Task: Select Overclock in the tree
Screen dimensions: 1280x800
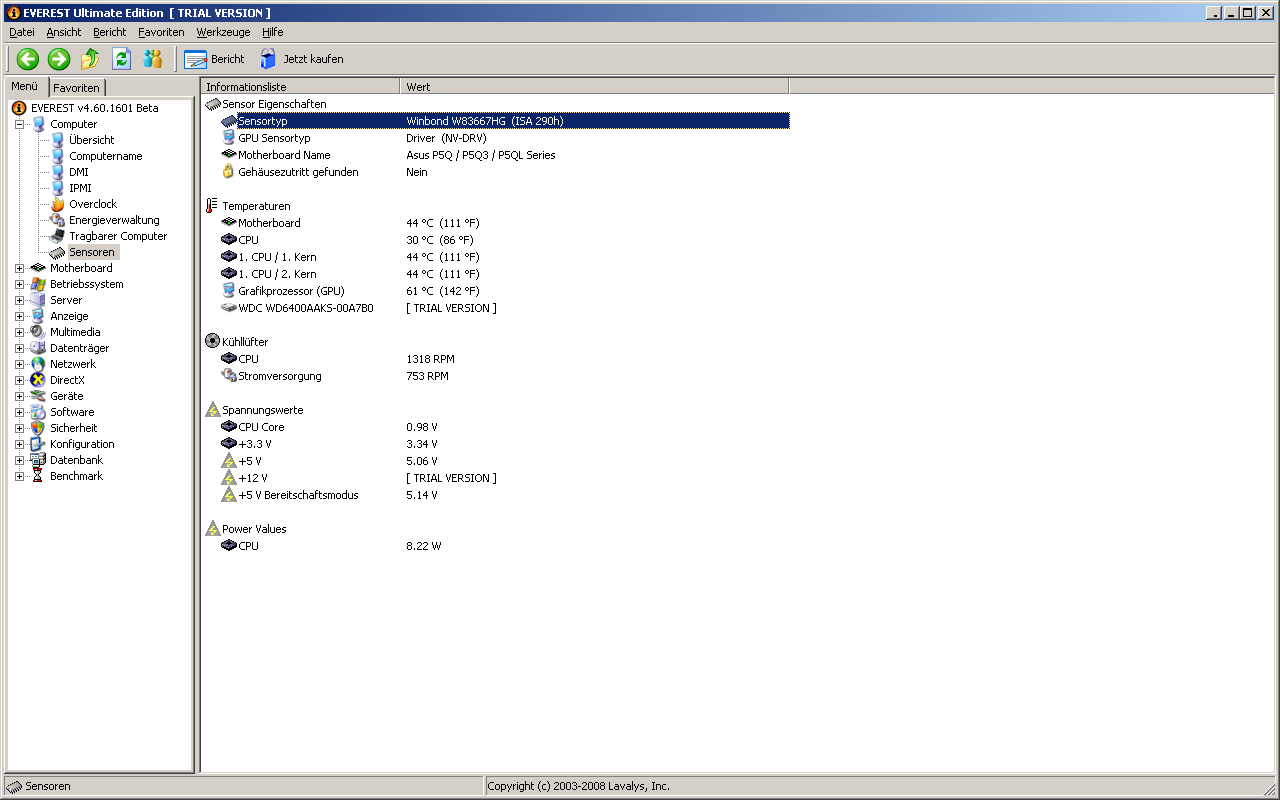Action: [93, 204]
